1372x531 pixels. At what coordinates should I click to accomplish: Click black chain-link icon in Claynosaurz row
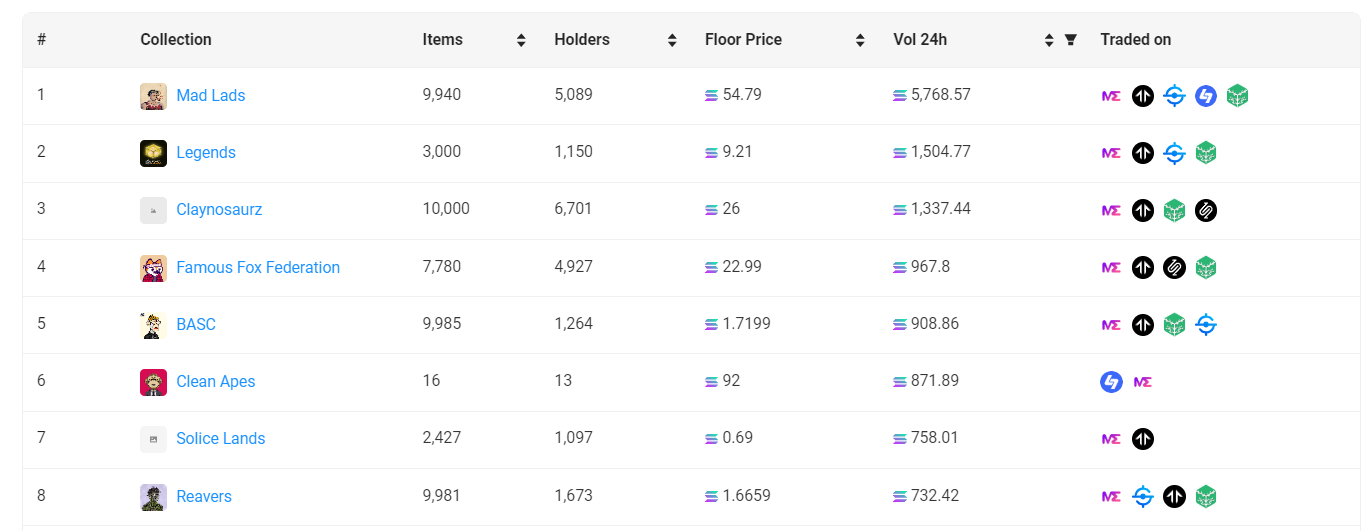[x=1206, y=210]
